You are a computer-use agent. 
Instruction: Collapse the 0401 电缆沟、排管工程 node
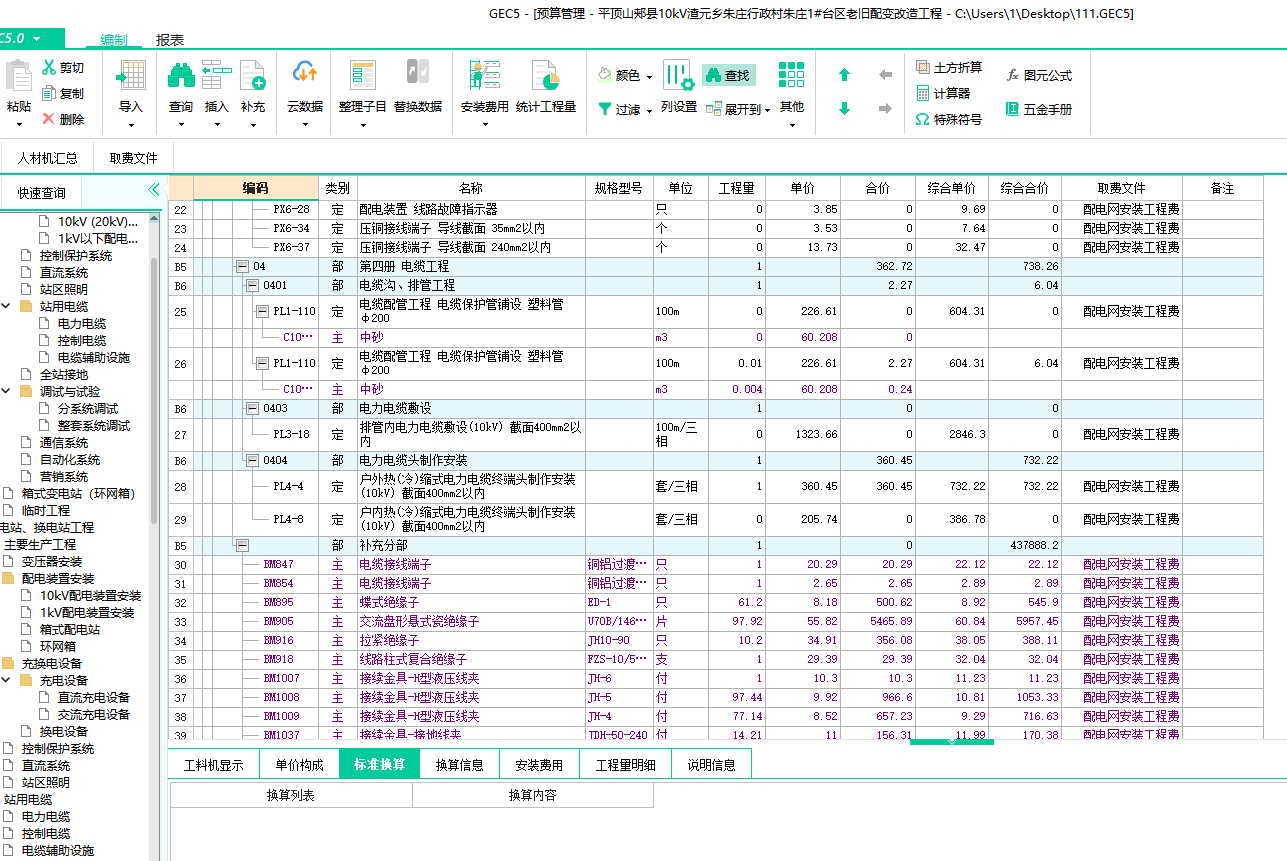tap(252, 286)
